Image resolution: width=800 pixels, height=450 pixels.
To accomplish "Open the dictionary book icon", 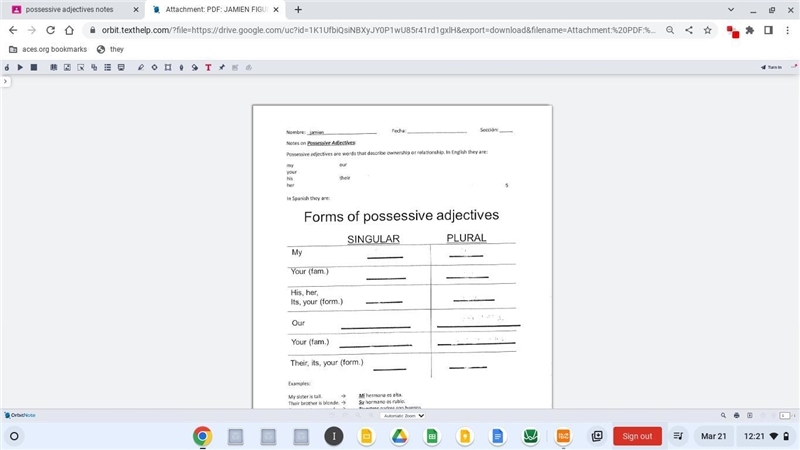I will tap(54, 67).
